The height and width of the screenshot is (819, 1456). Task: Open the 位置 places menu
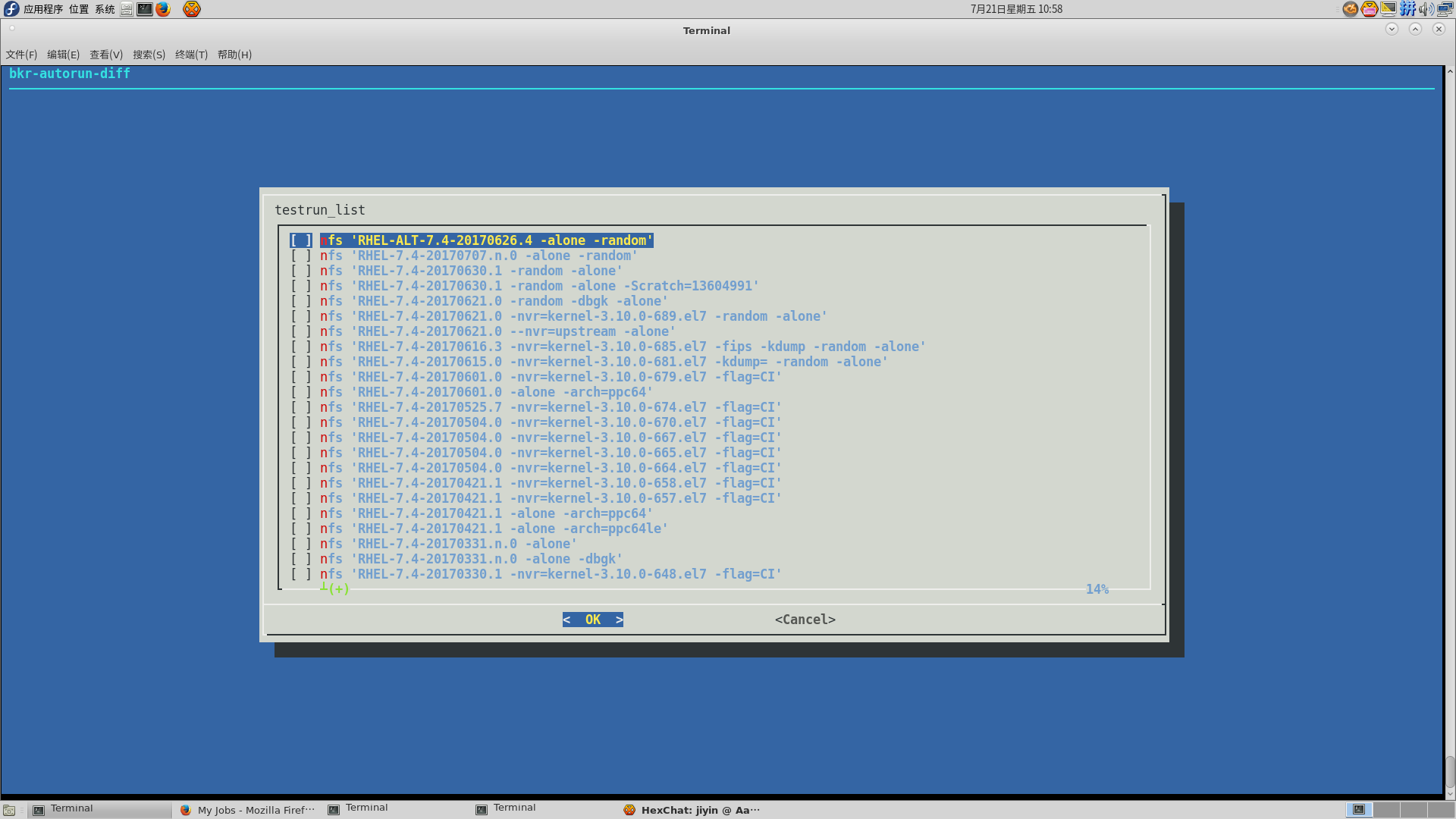tap(79, 9)
